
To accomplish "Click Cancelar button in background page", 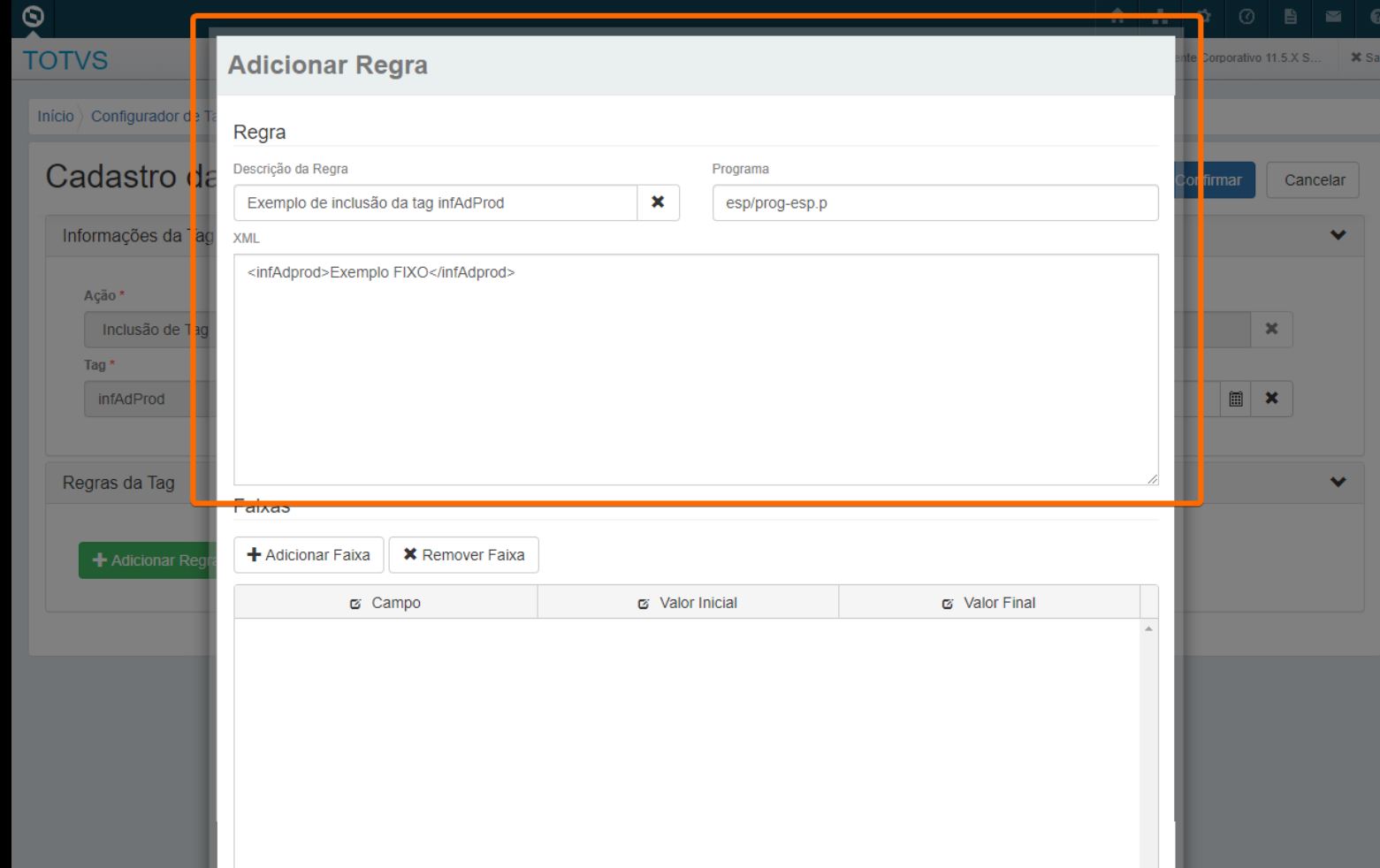I will tap(1314, 180).
